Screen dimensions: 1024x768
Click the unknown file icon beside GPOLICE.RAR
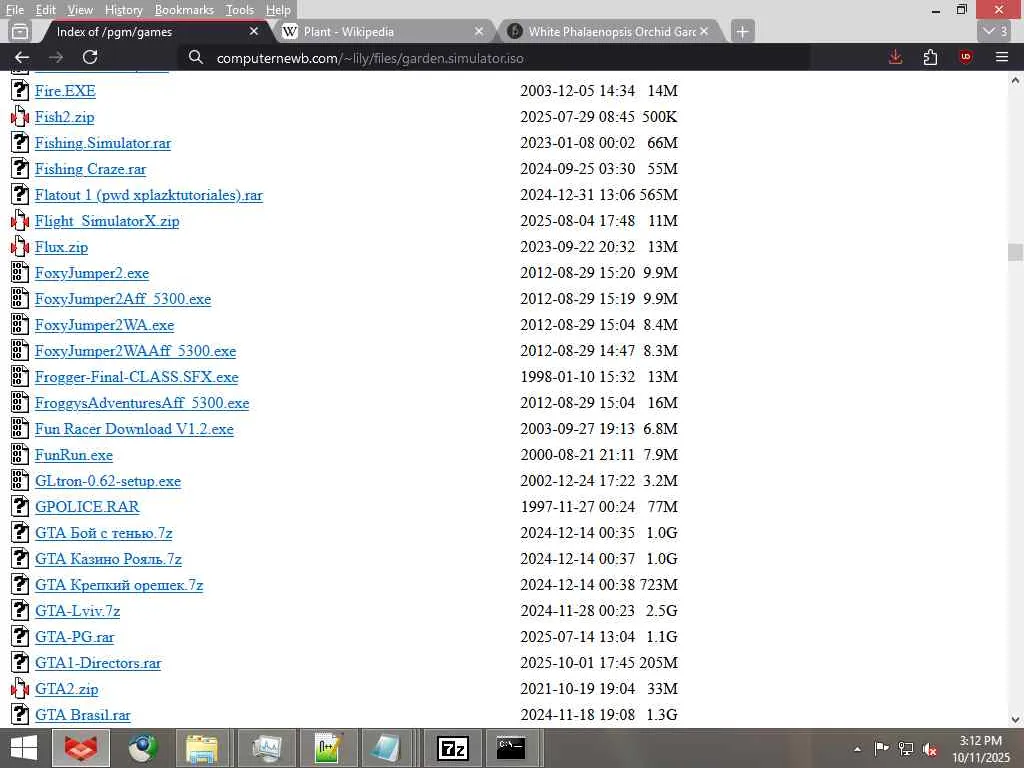pyautogui.click(x=20, y=507)
